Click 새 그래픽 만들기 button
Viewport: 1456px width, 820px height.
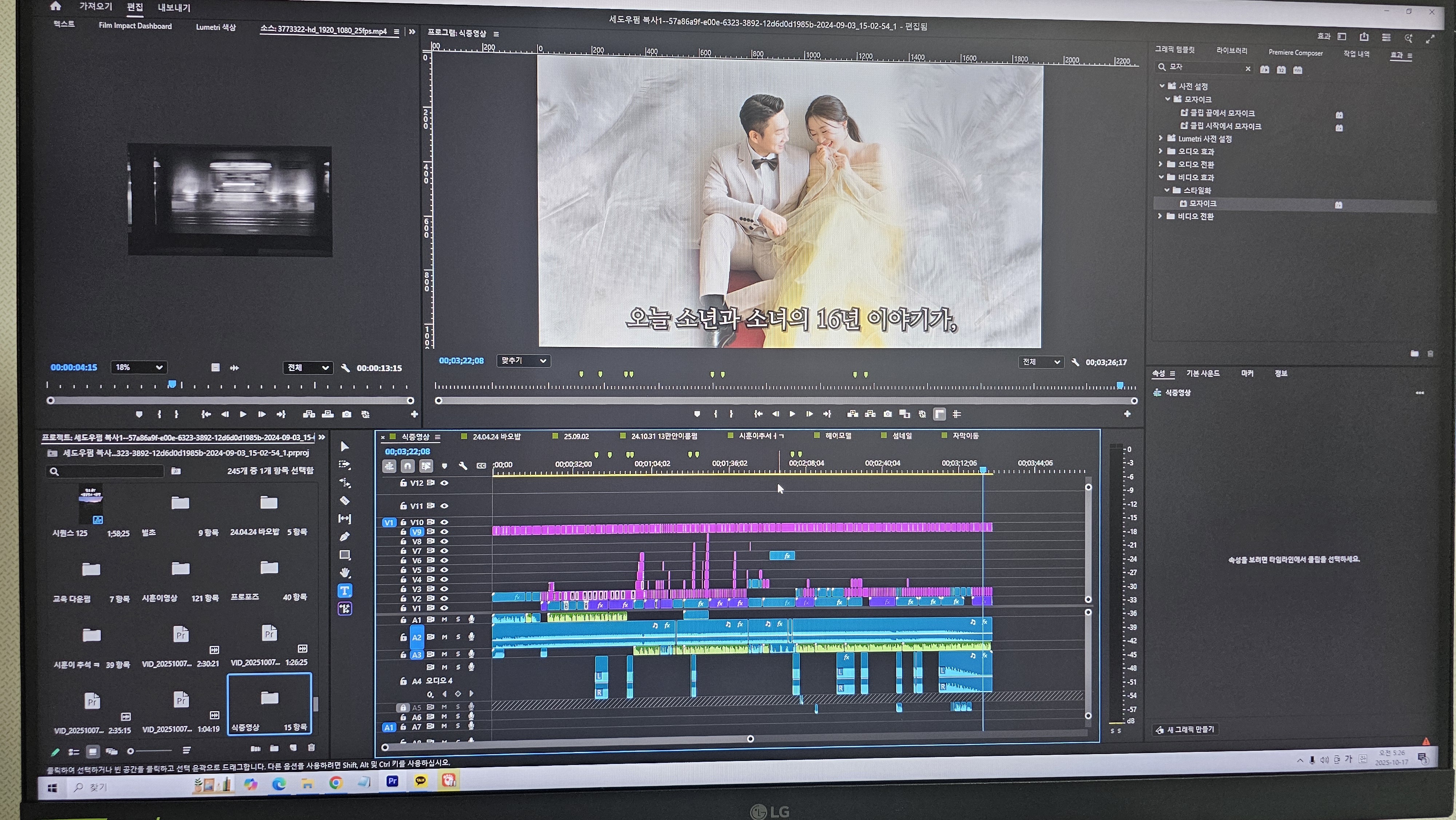pos(1185,730)
